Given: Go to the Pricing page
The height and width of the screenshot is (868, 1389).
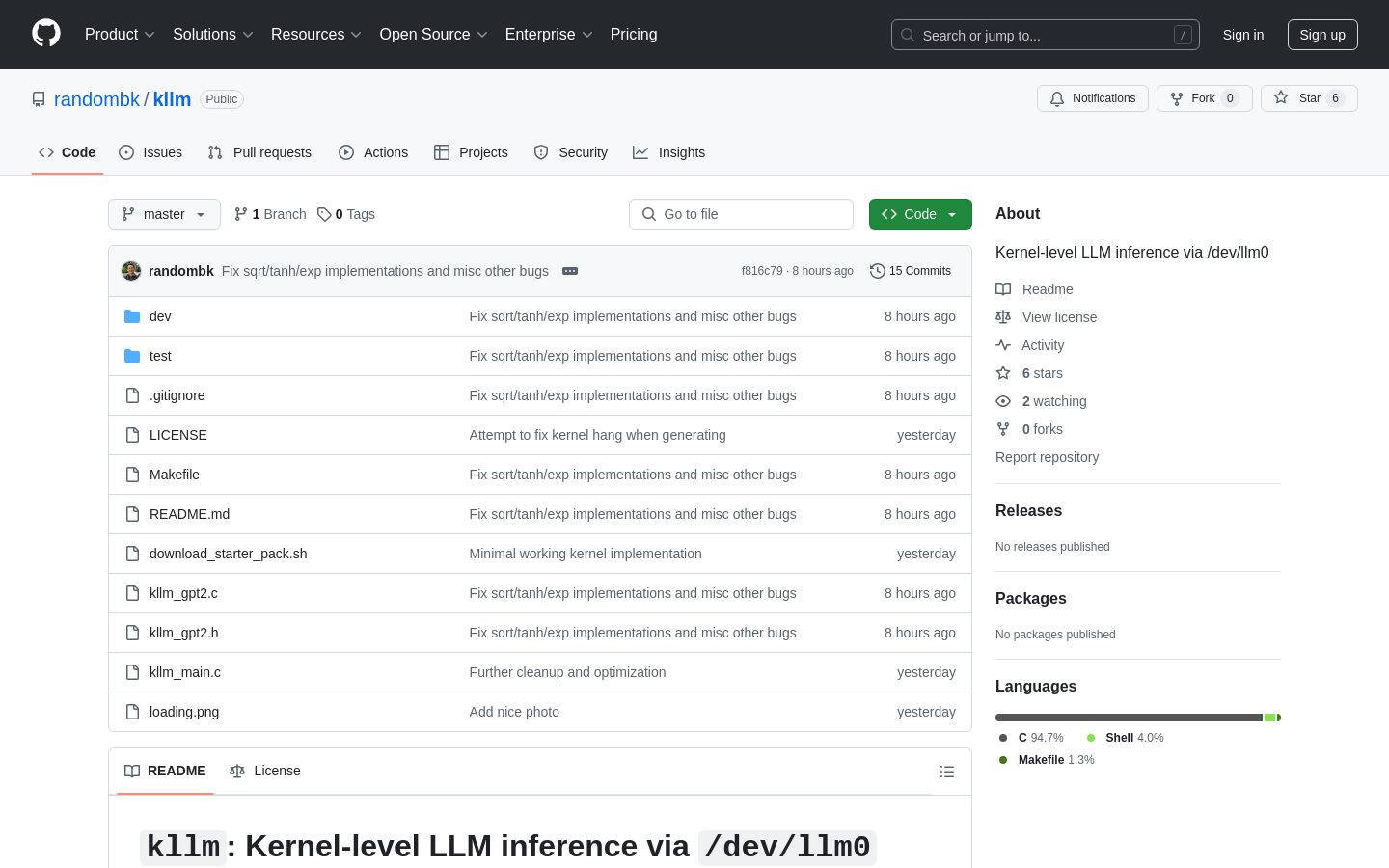Looking at the screenshot, I should (634, 35).
